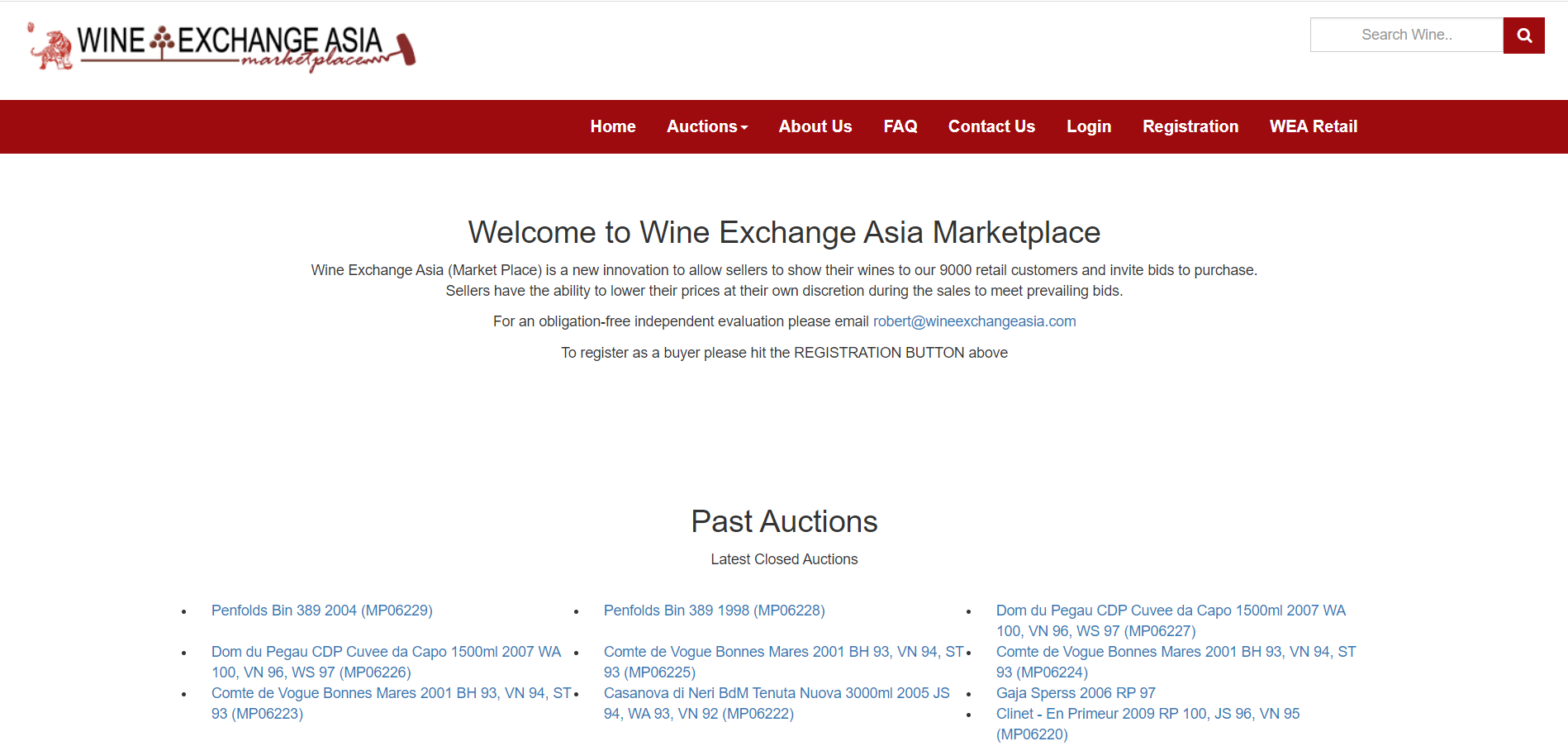The image size is (1568, 746).
Task: Open Penfolds Bin 389 2004 (MP06229) auction
Action: pos(322,611)
